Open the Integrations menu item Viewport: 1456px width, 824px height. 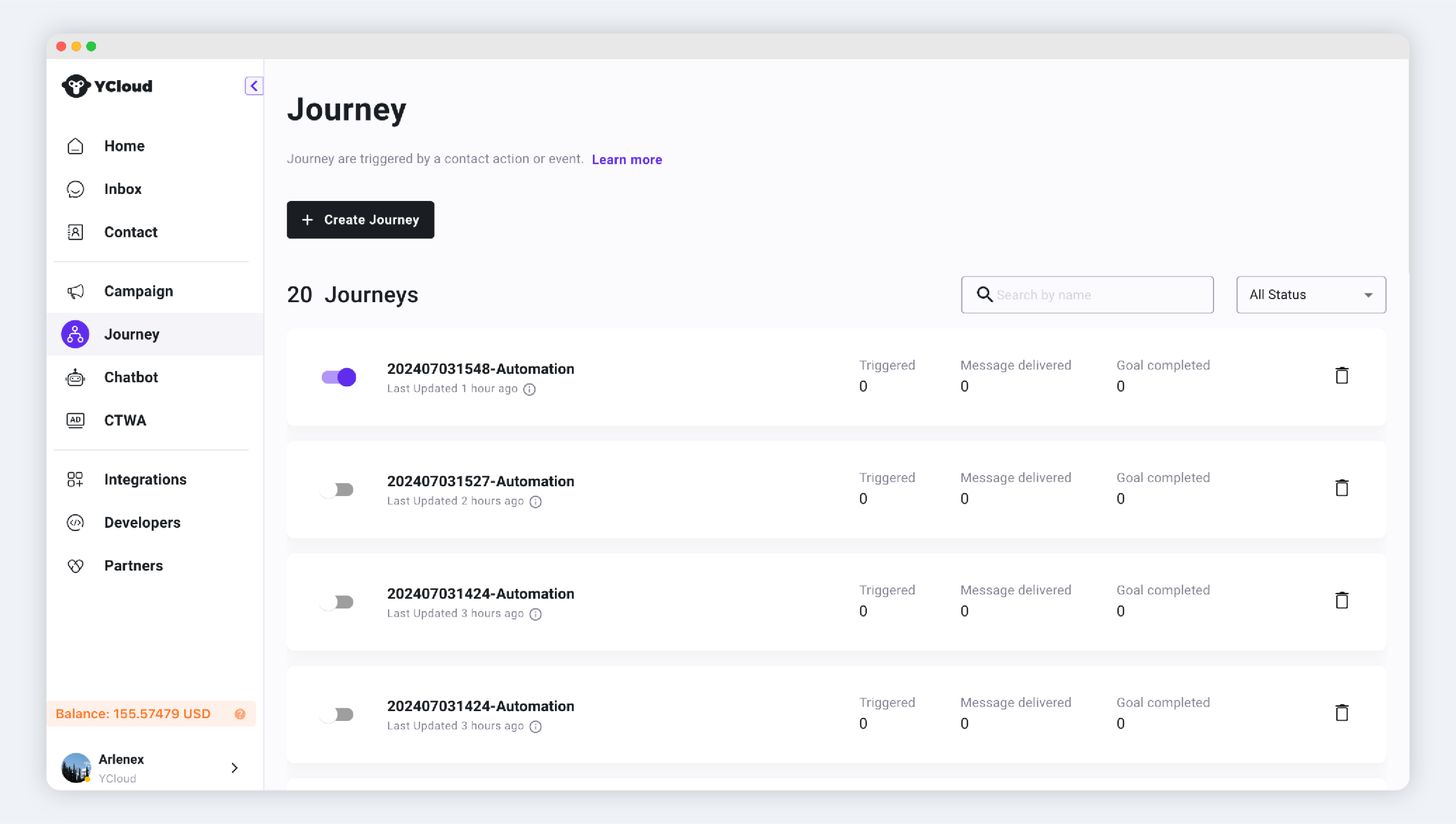pos(145,479)
